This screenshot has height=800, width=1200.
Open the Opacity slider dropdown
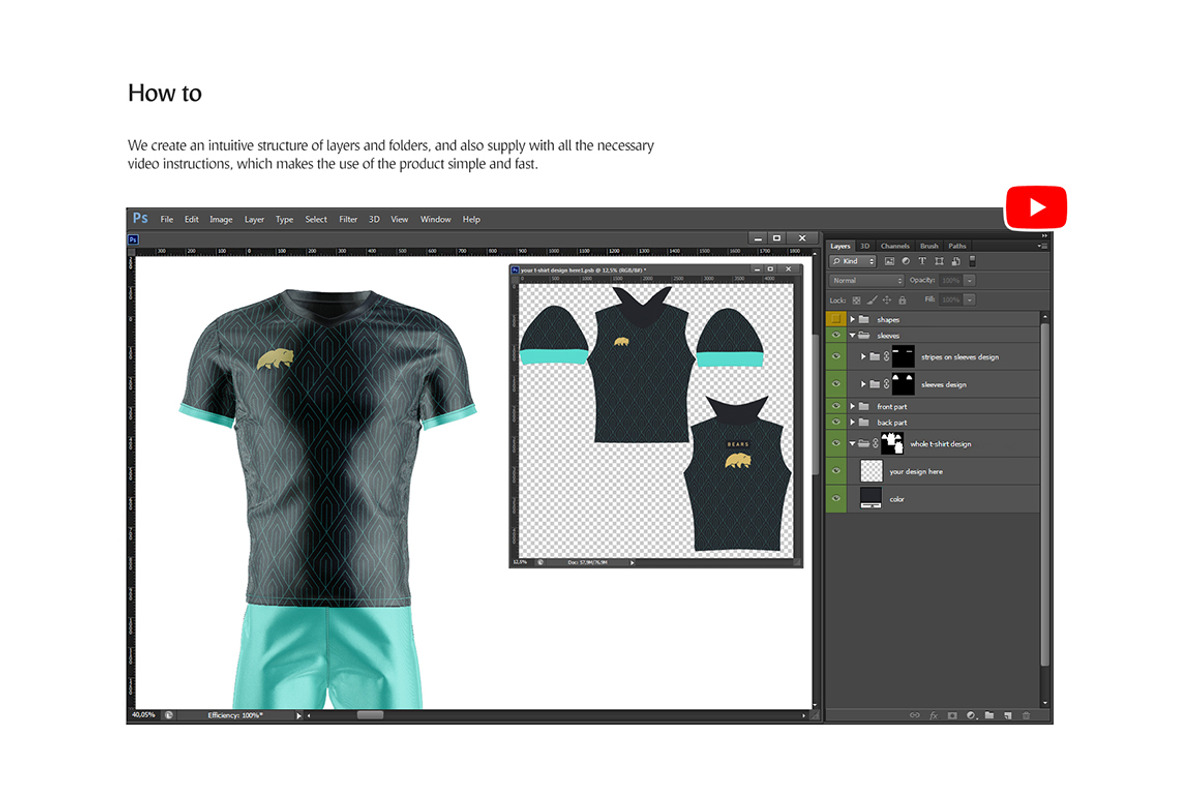[x=970, y=281]
